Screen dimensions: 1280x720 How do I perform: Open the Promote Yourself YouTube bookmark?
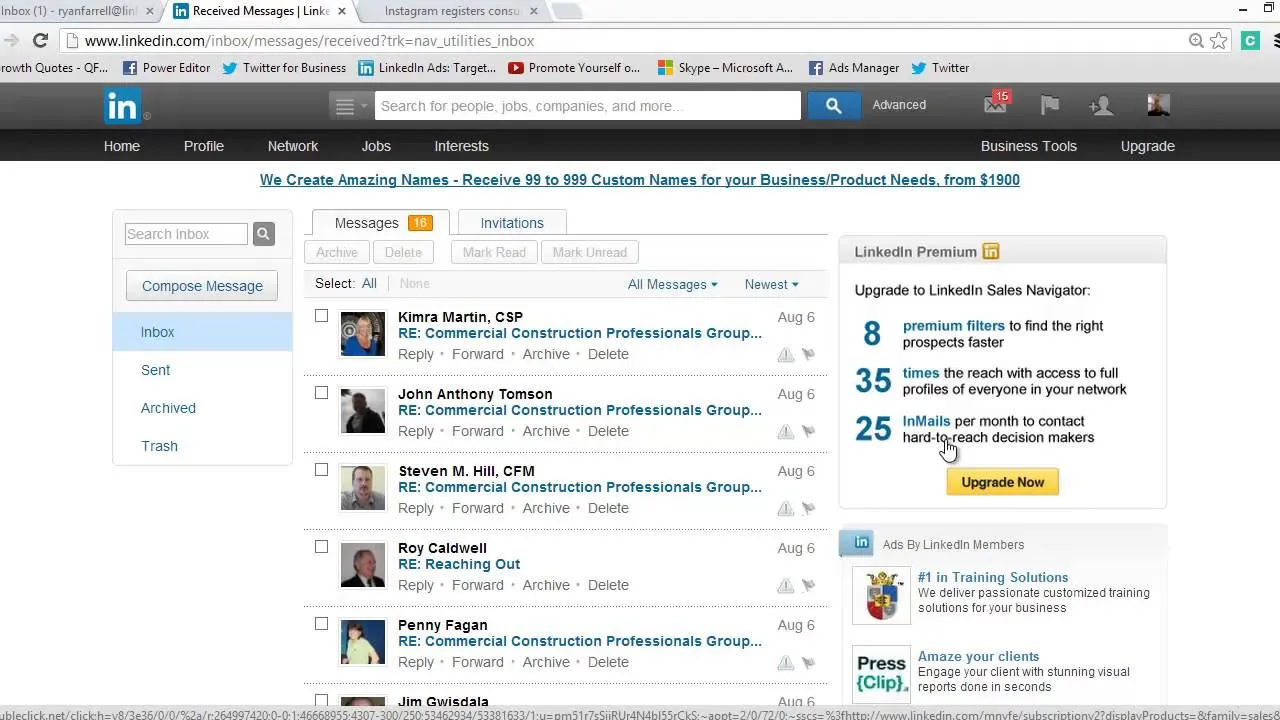[574, 68]
